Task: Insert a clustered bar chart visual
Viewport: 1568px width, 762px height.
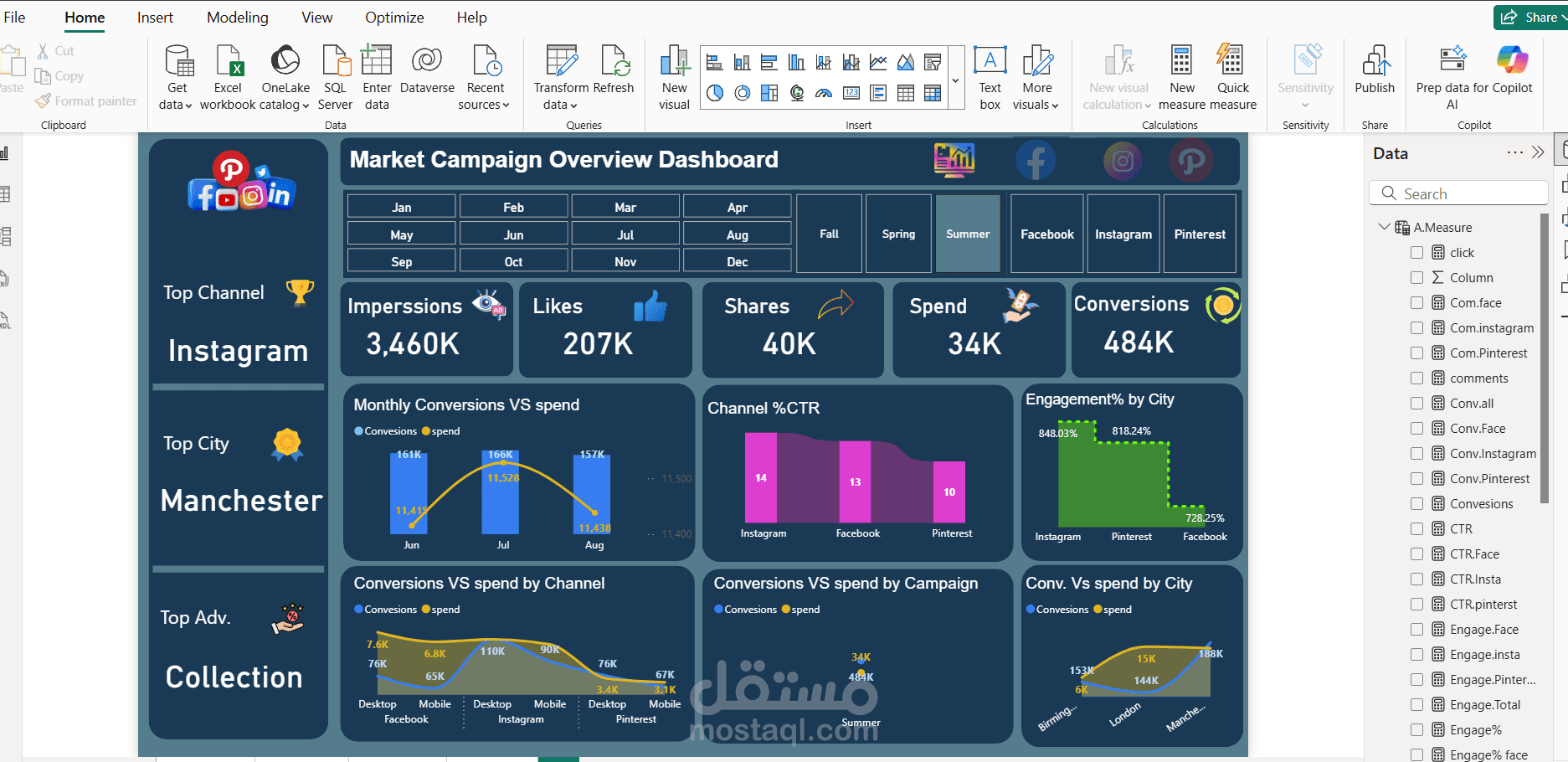Action: click(x=769, y=62)
